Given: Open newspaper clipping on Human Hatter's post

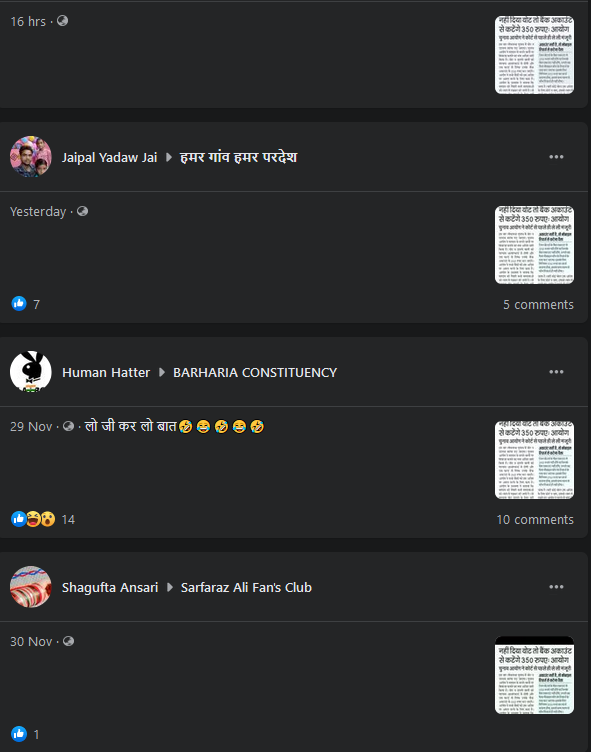Looking at the screenshot, I should click(x=534, y=460).
